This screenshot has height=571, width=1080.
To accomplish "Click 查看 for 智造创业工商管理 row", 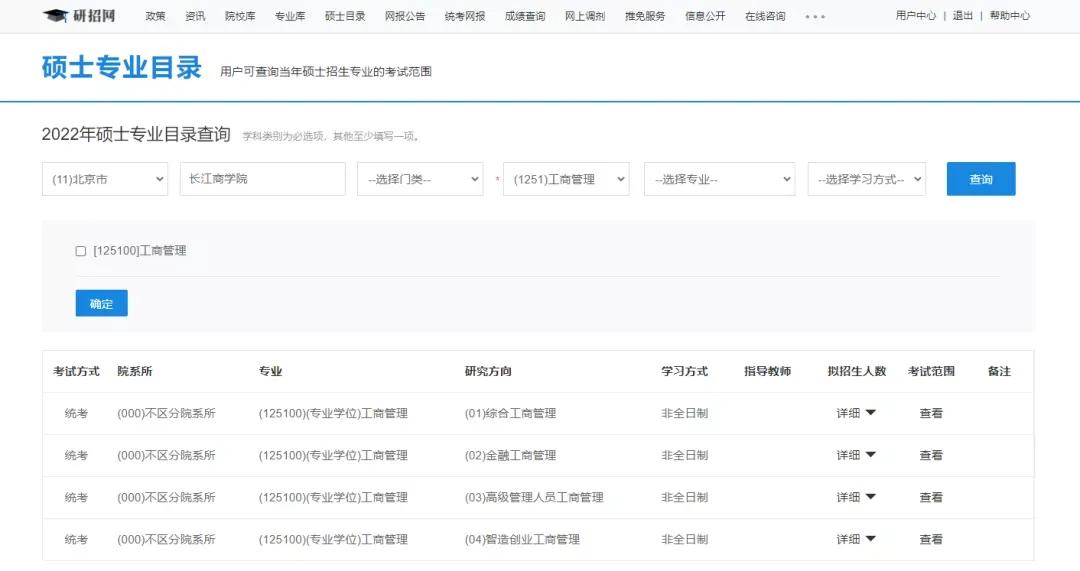I will pyautogui.click(x=931, y=539).
